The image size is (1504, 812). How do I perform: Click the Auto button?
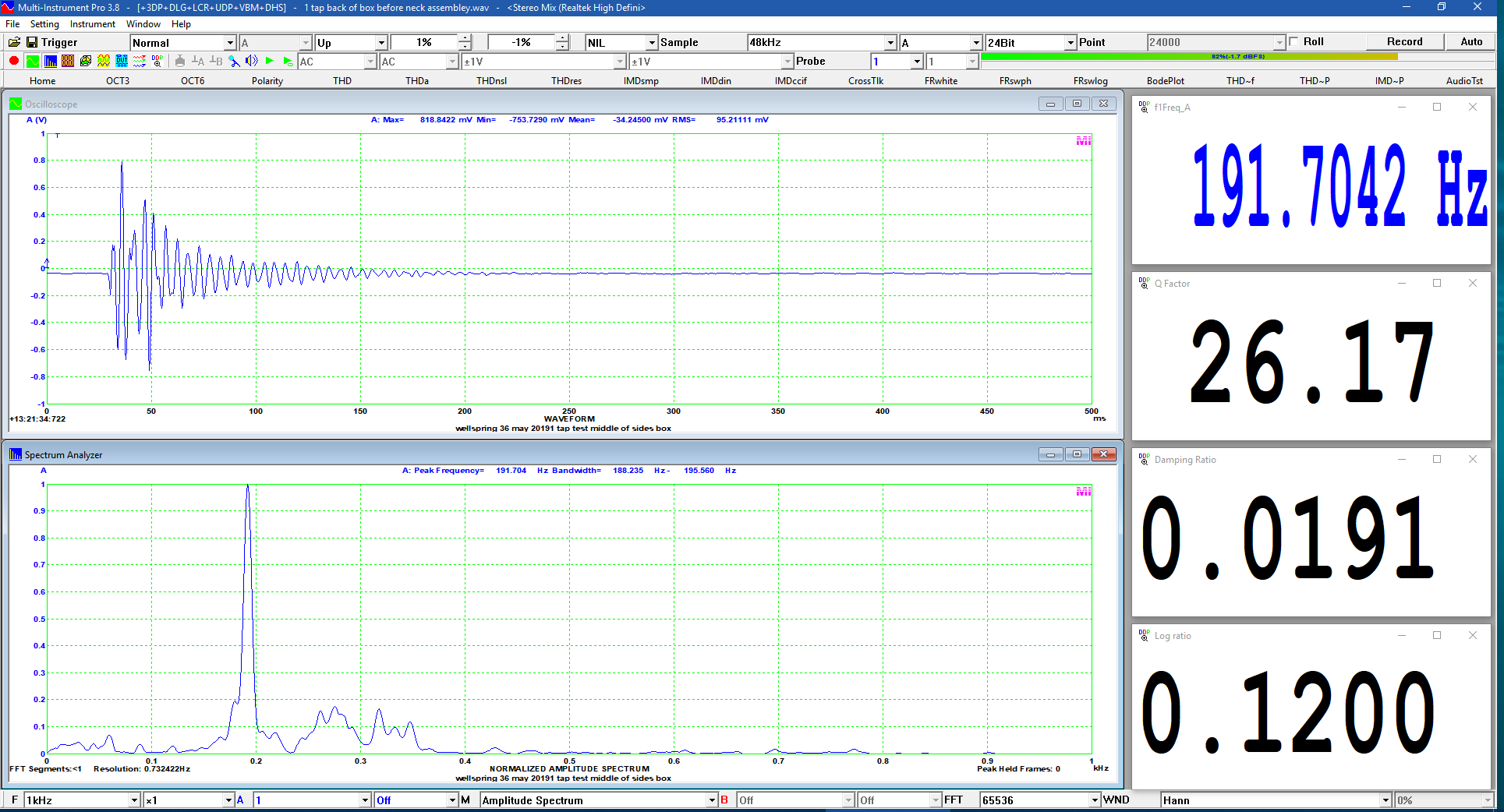click(x=1470, y=42)
